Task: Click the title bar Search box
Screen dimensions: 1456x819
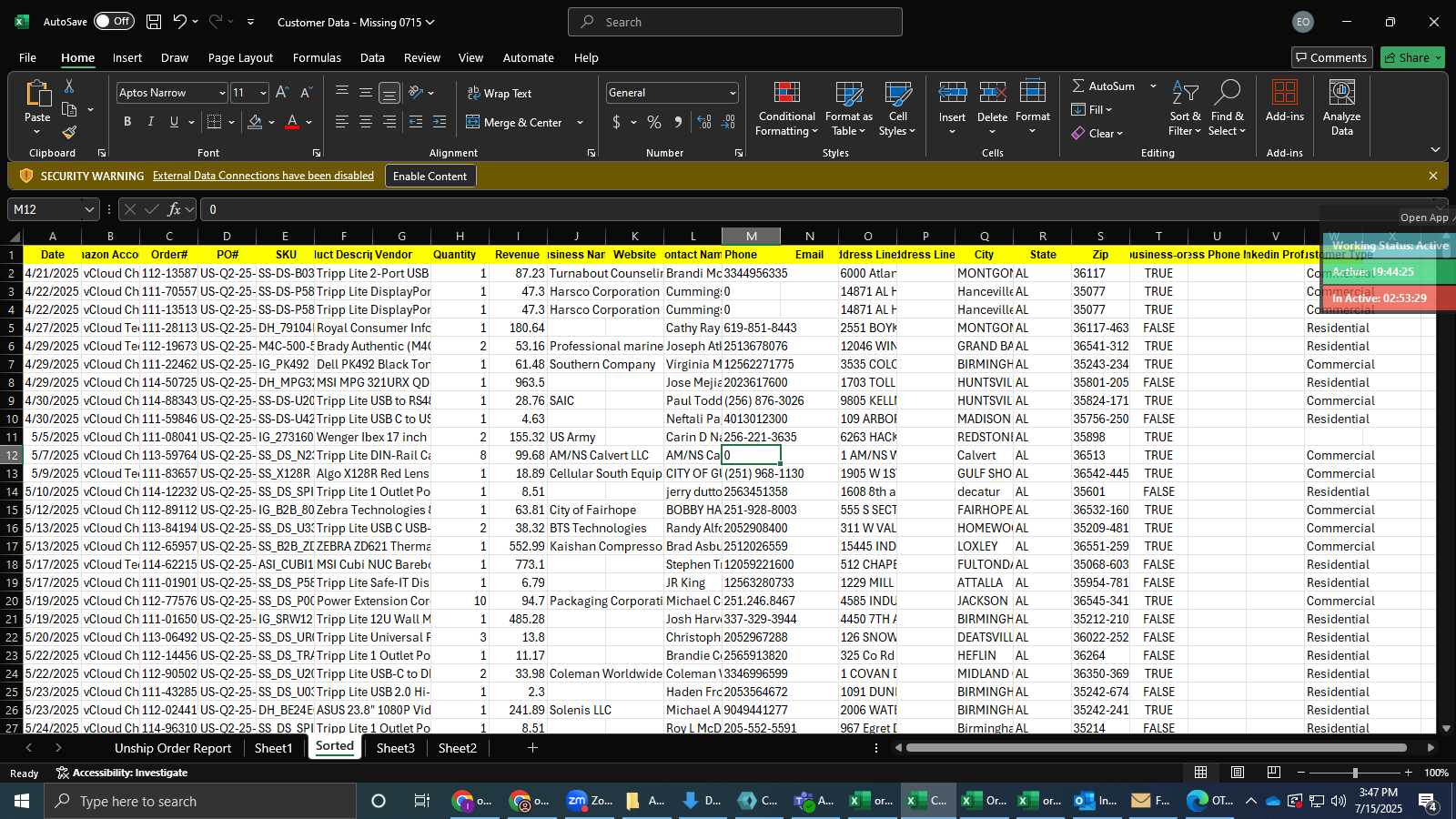Action: pyautogui.click(x=735, y=22)
